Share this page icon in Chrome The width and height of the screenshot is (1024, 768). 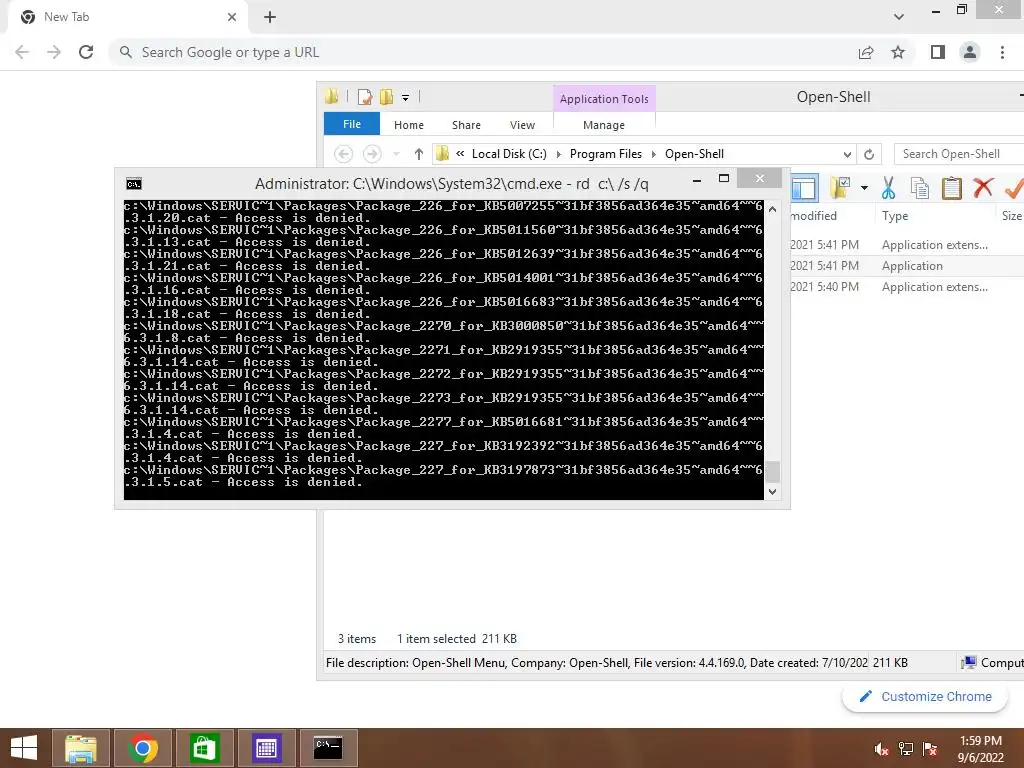coord(866,52)
